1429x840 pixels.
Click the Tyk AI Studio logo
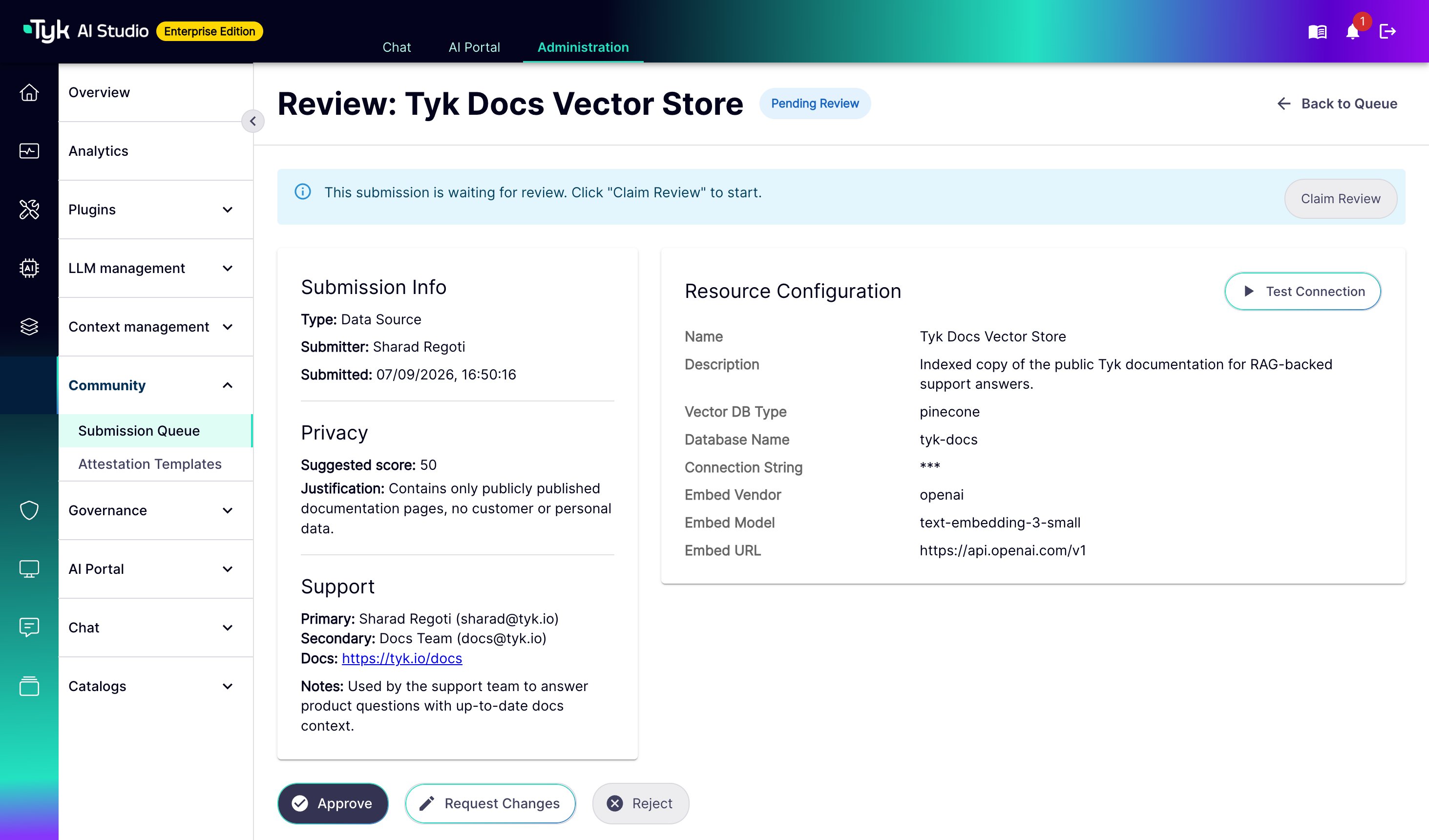pyautogui.click(x=85, y=31)
